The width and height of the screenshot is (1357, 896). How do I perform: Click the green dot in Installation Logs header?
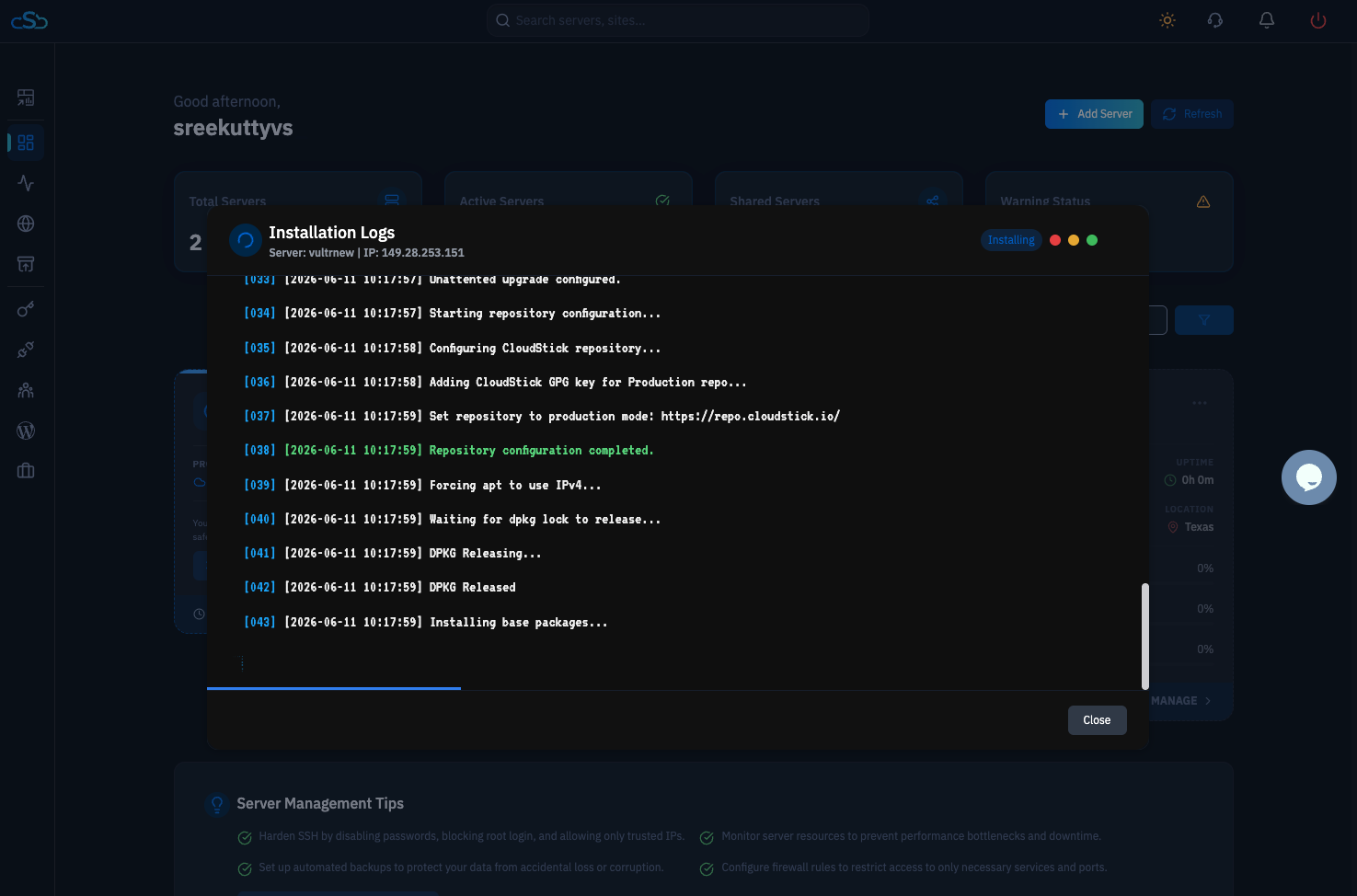[x=1092, y=240]
